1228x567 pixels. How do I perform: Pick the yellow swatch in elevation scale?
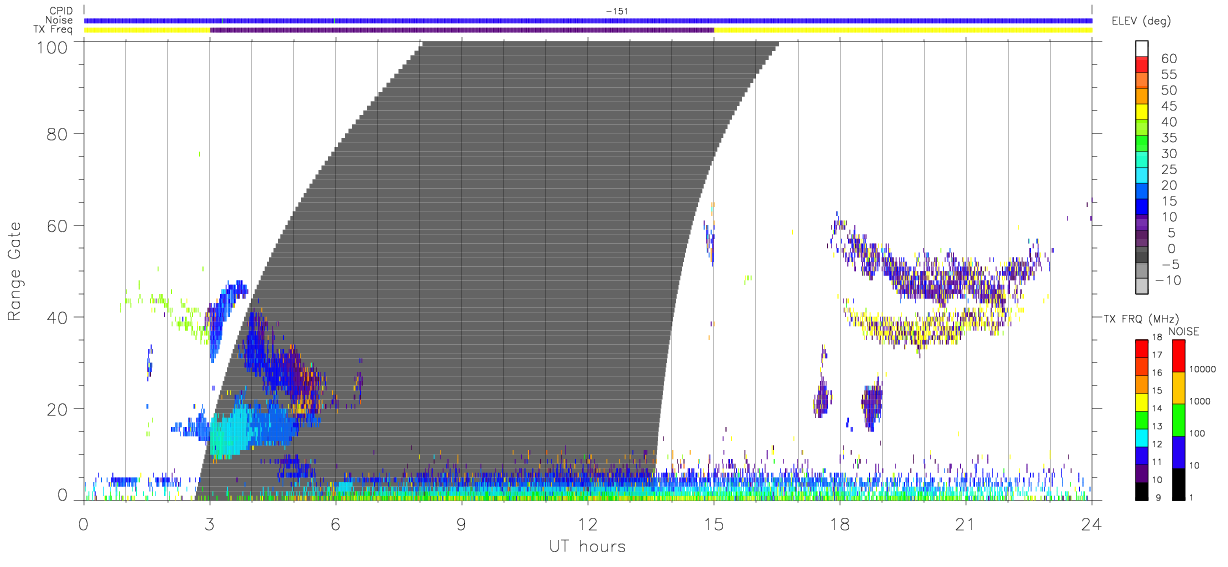tap(1143, 113)
